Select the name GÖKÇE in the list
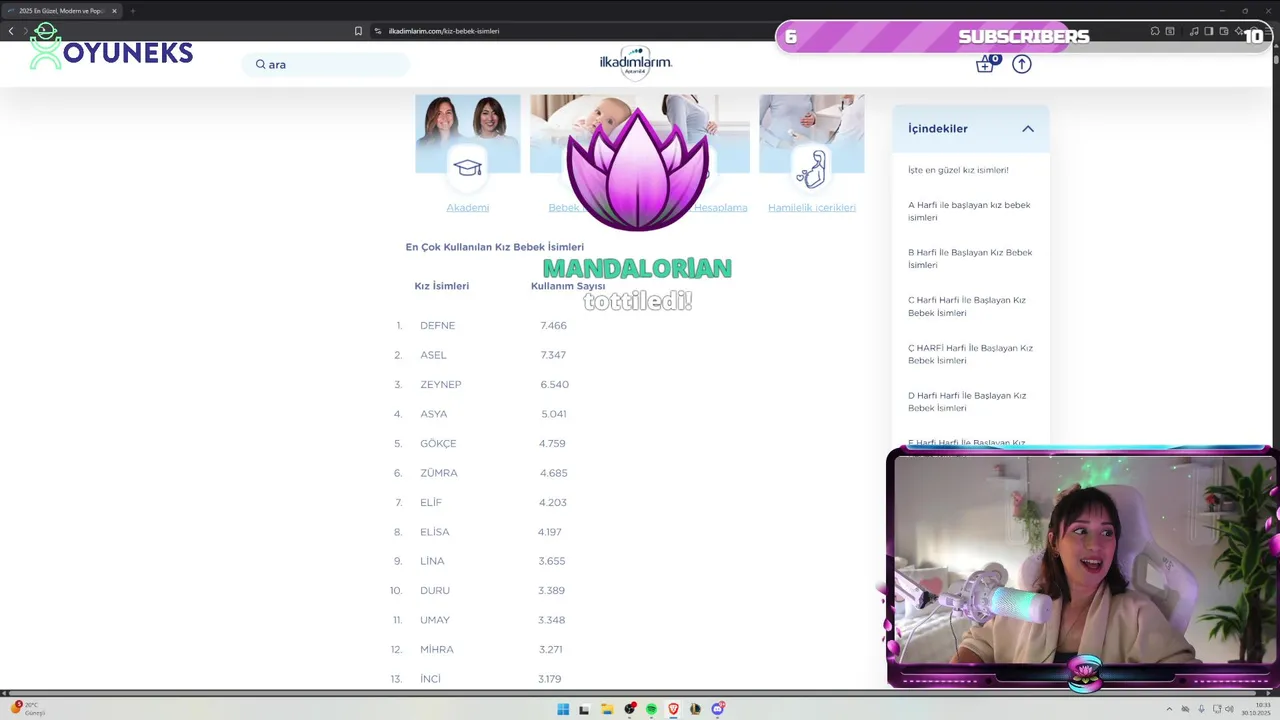This screenshot has width=1280, height=720. pos(438,444)
